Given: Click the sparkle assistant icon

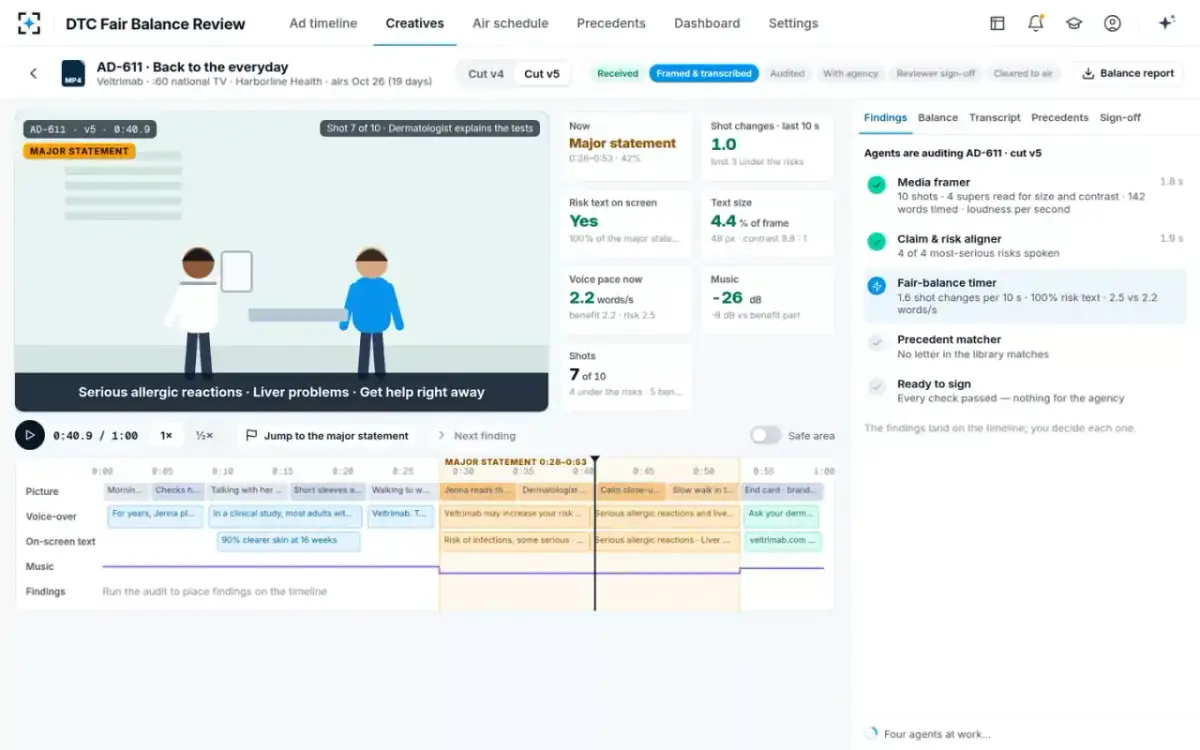Looking at the screenshot, I should click(1166, 23).
